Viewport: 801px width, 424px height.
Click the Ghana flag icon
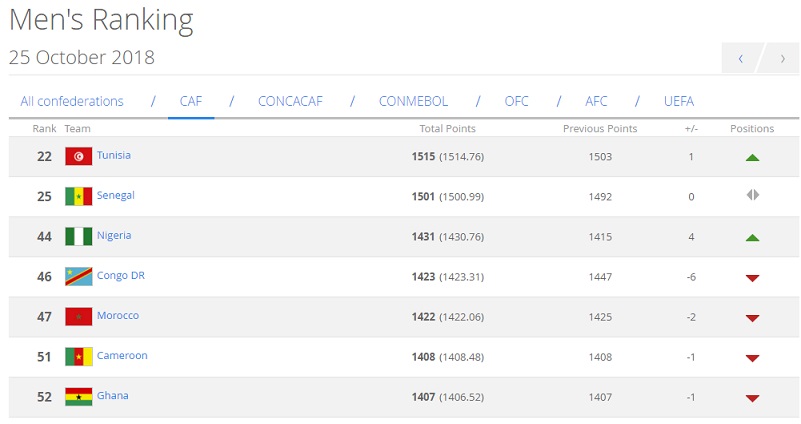coord(78,396)
